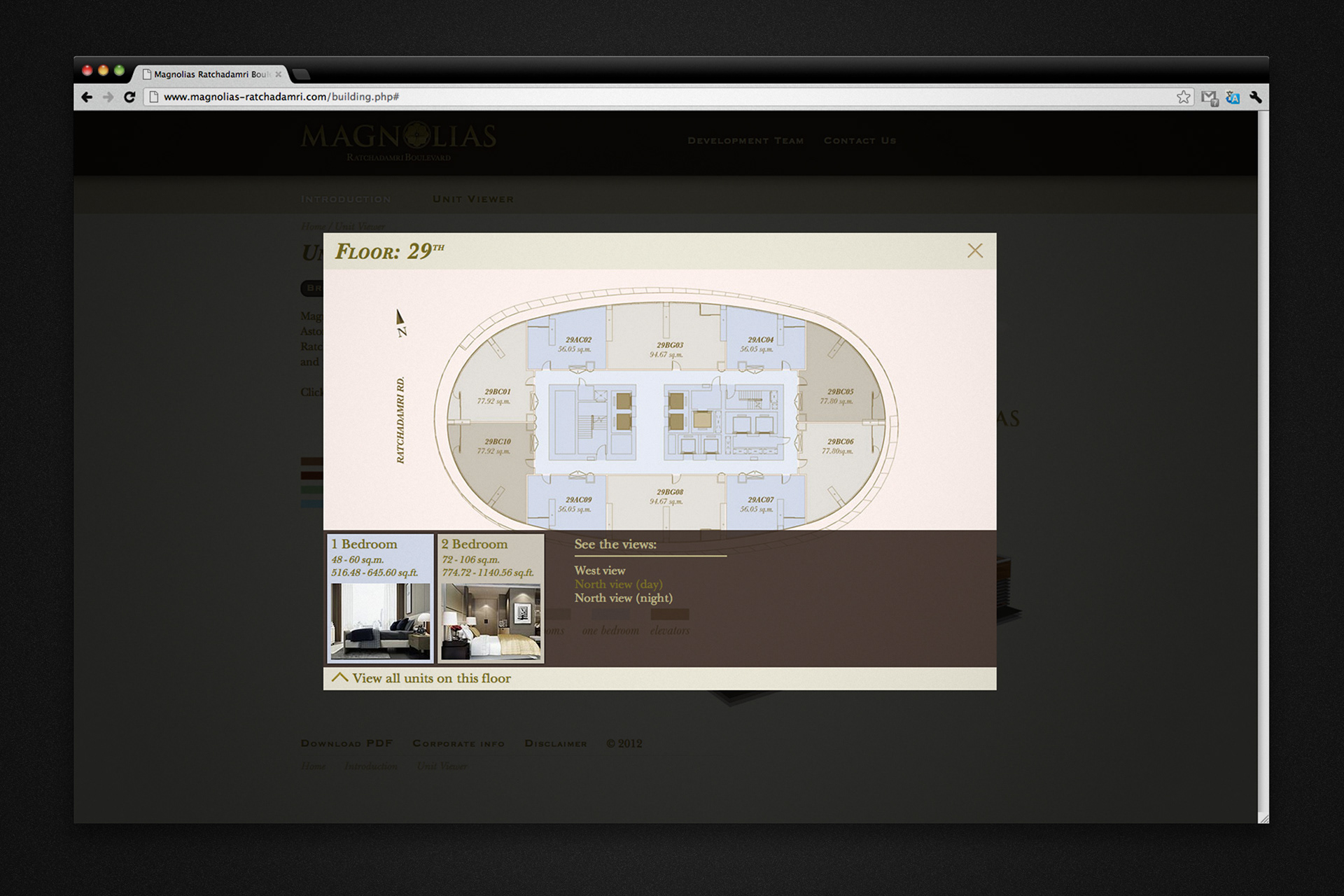
Task: Click the footer Home link
Action: tap(313, 766)
